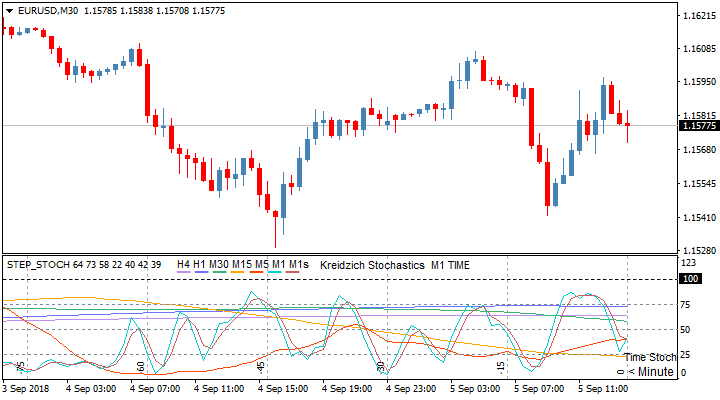The width and height of the screenshot is (720, 400).
Task: Click the 4 Sep 07:00 time label
Action: 155,389
